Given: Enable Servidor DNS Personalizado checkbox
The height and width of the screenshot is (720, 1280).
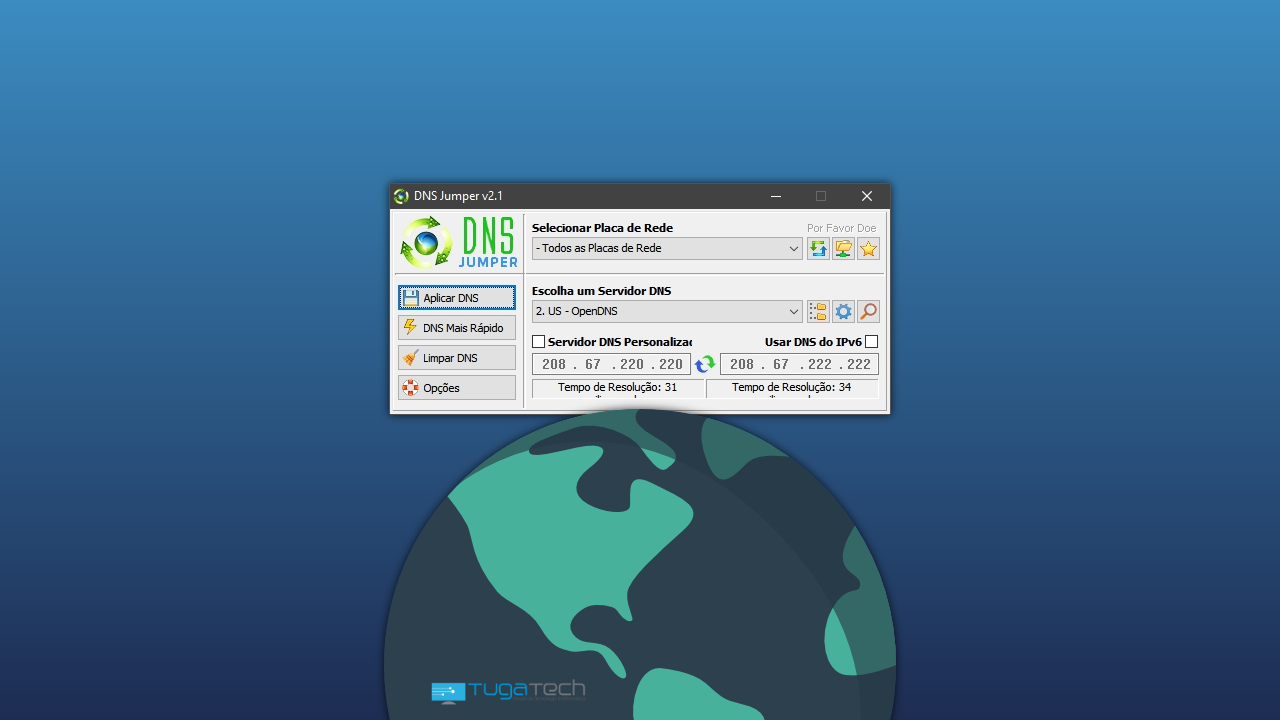Looking at the screenshot, I should (539, 342).
